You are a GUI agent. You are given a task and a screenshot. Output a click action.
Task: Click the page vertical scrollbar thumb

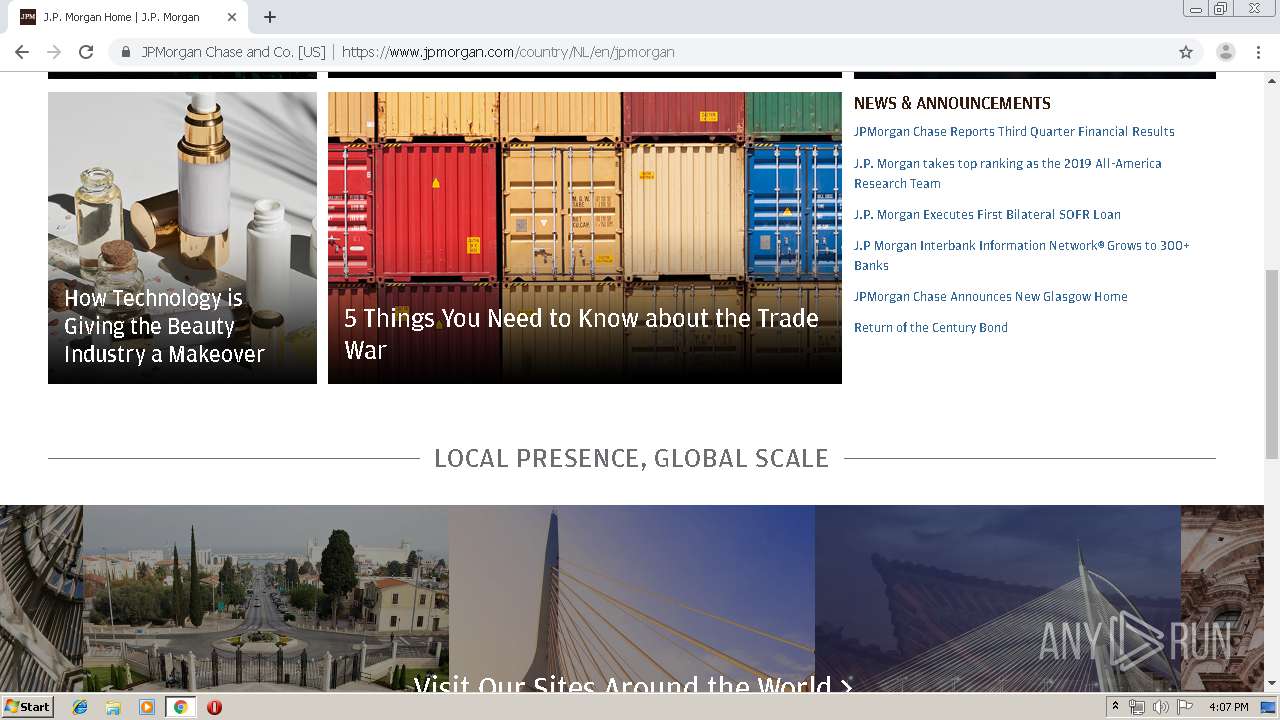pyautogui.click(x=1272, y=364)
